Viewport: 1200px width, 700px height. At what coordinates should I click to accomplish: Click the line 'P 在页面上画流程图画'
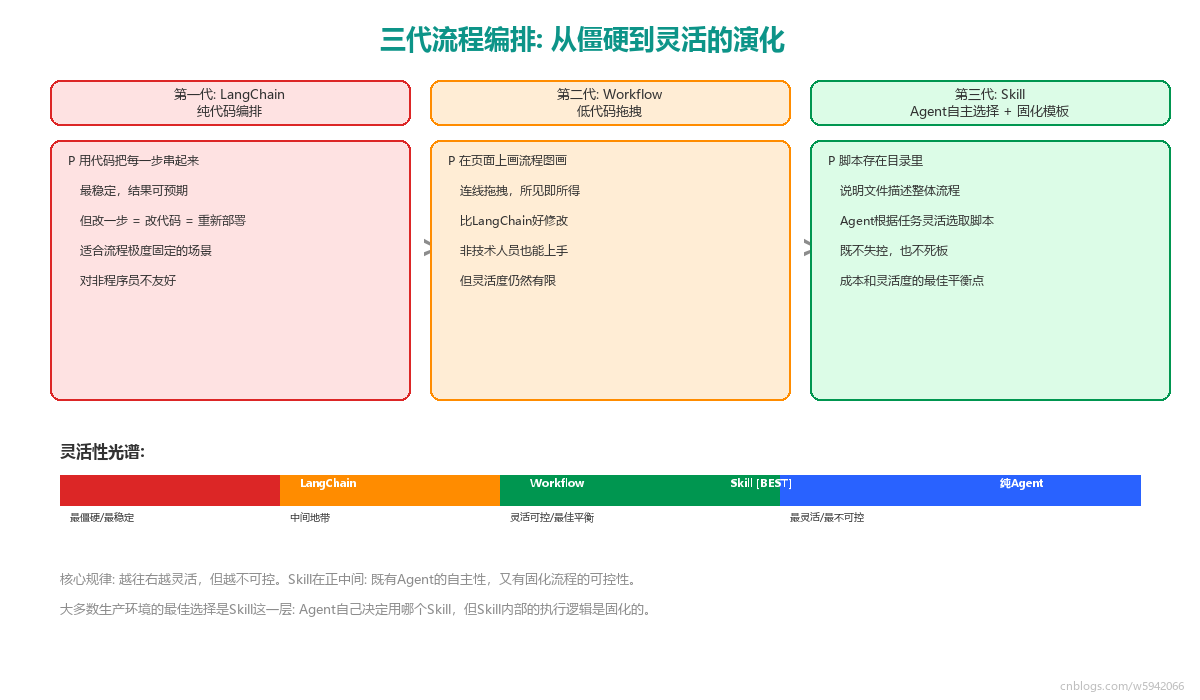[x=508, y=160]
